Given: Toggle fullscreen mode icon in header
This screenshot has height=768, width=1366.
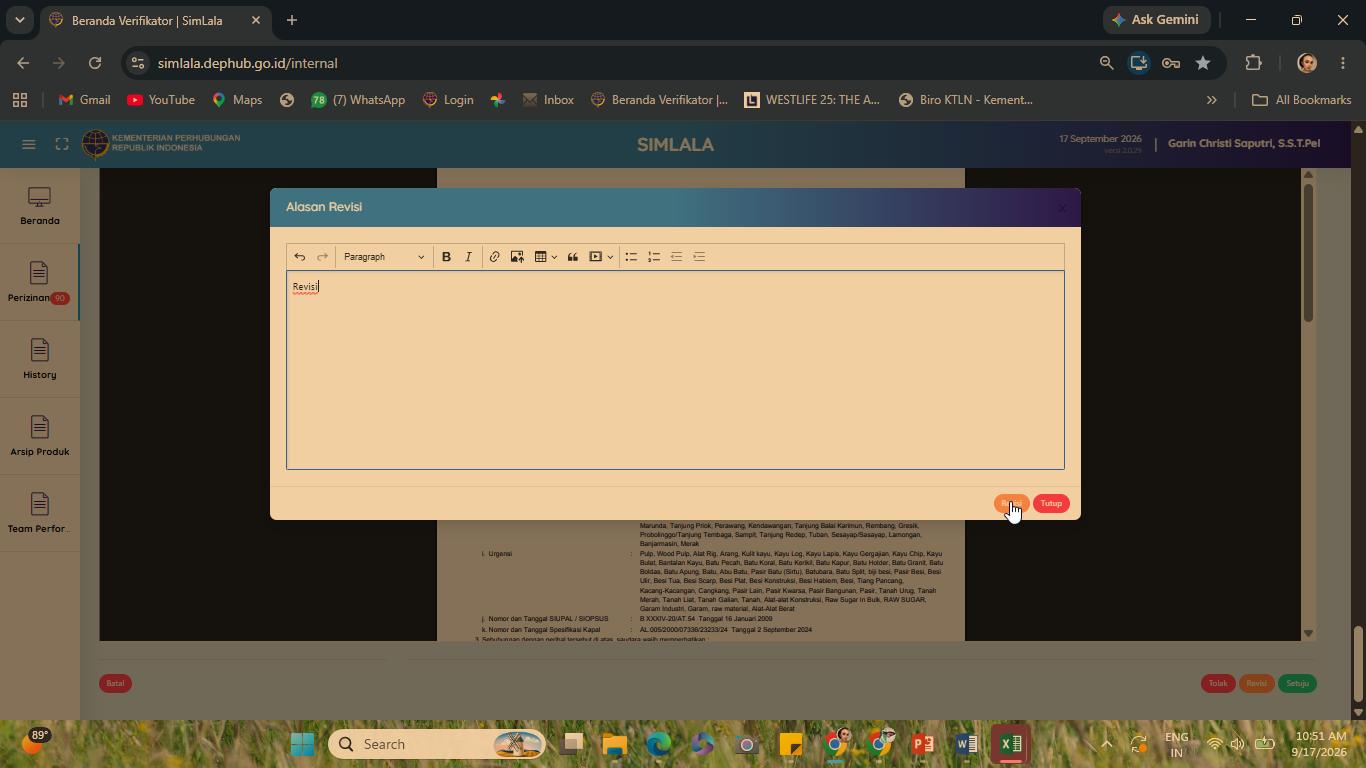Looking at the screenshot, I should coord(62,144).
